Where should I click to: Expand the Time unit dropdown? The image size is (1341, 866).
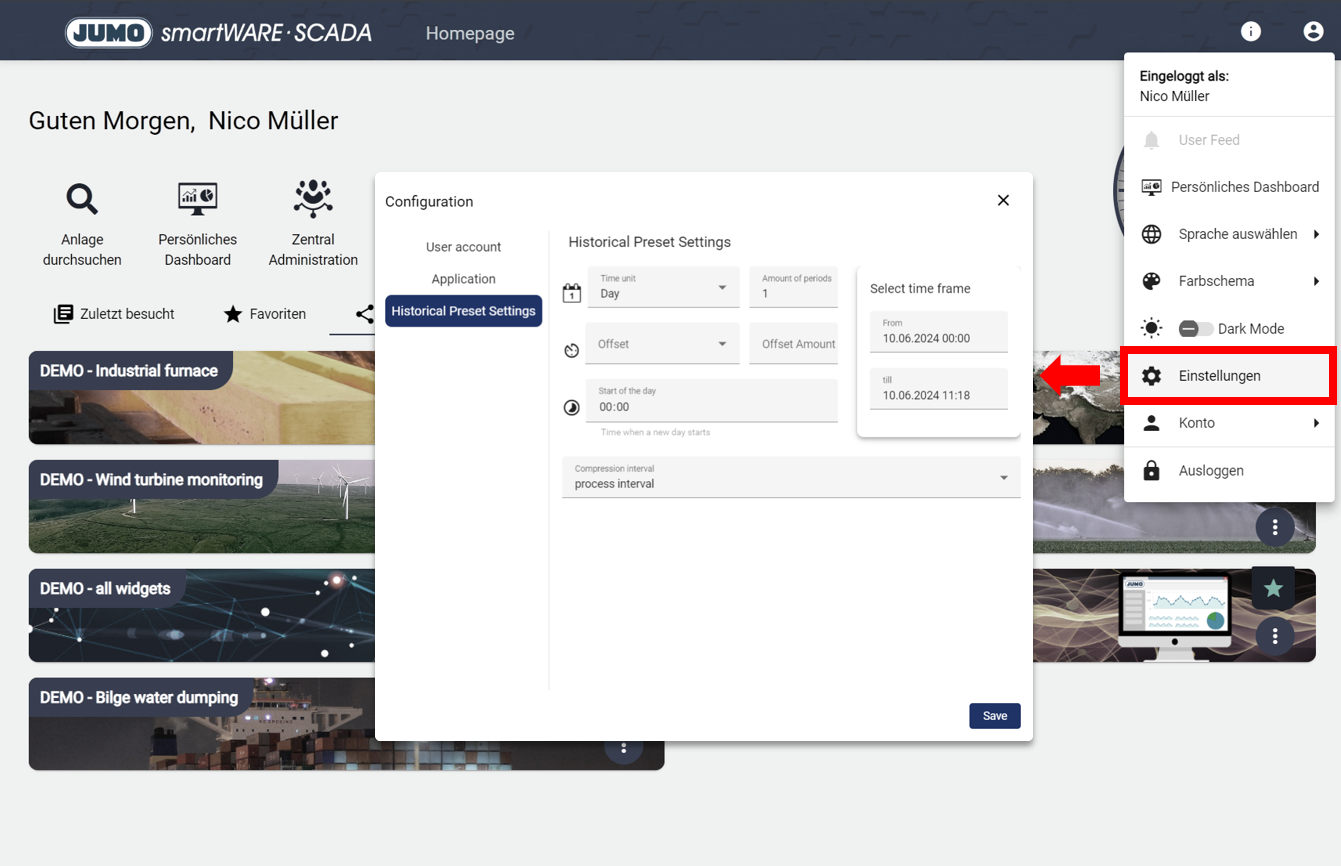662,288
